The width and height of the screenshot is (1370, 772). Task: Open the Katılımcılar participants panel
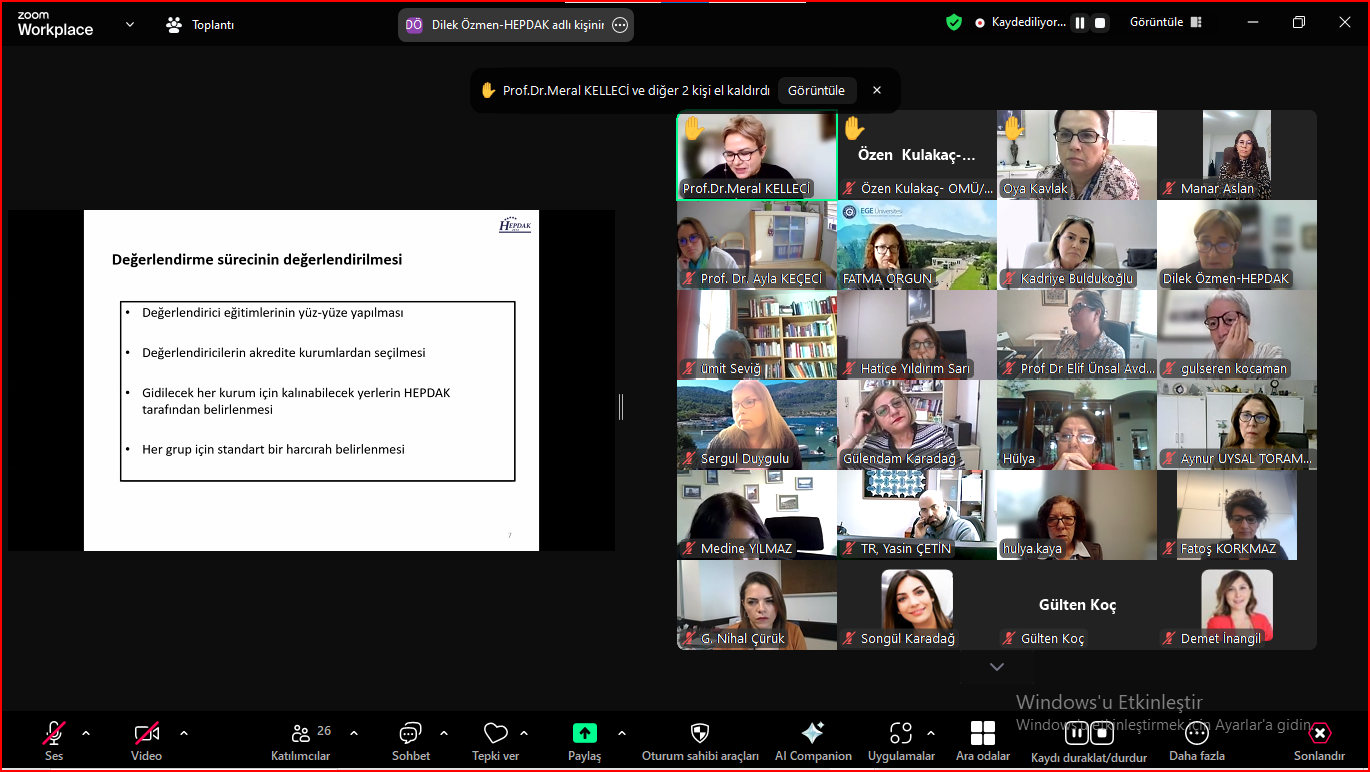pos(301,740)
